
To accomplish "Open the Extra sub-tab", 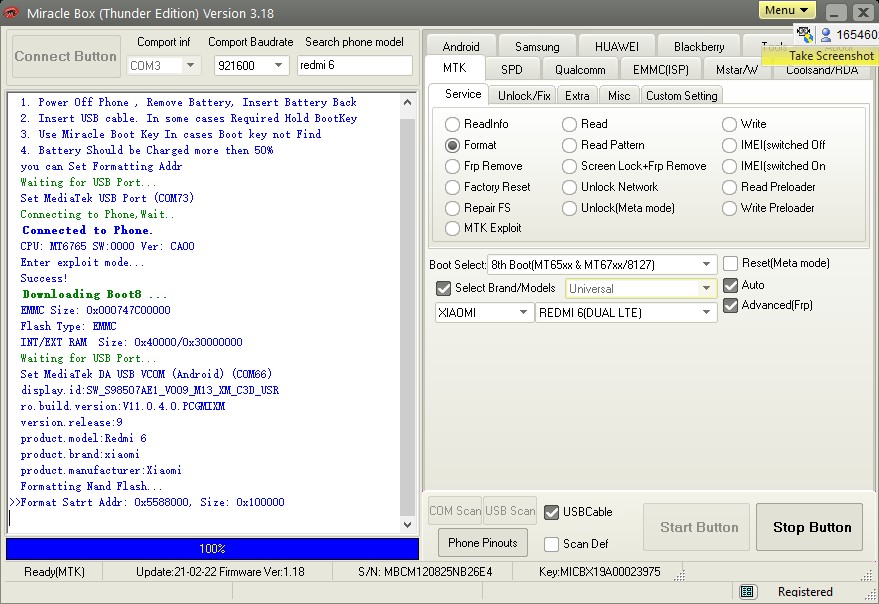I will coord(577,95).
